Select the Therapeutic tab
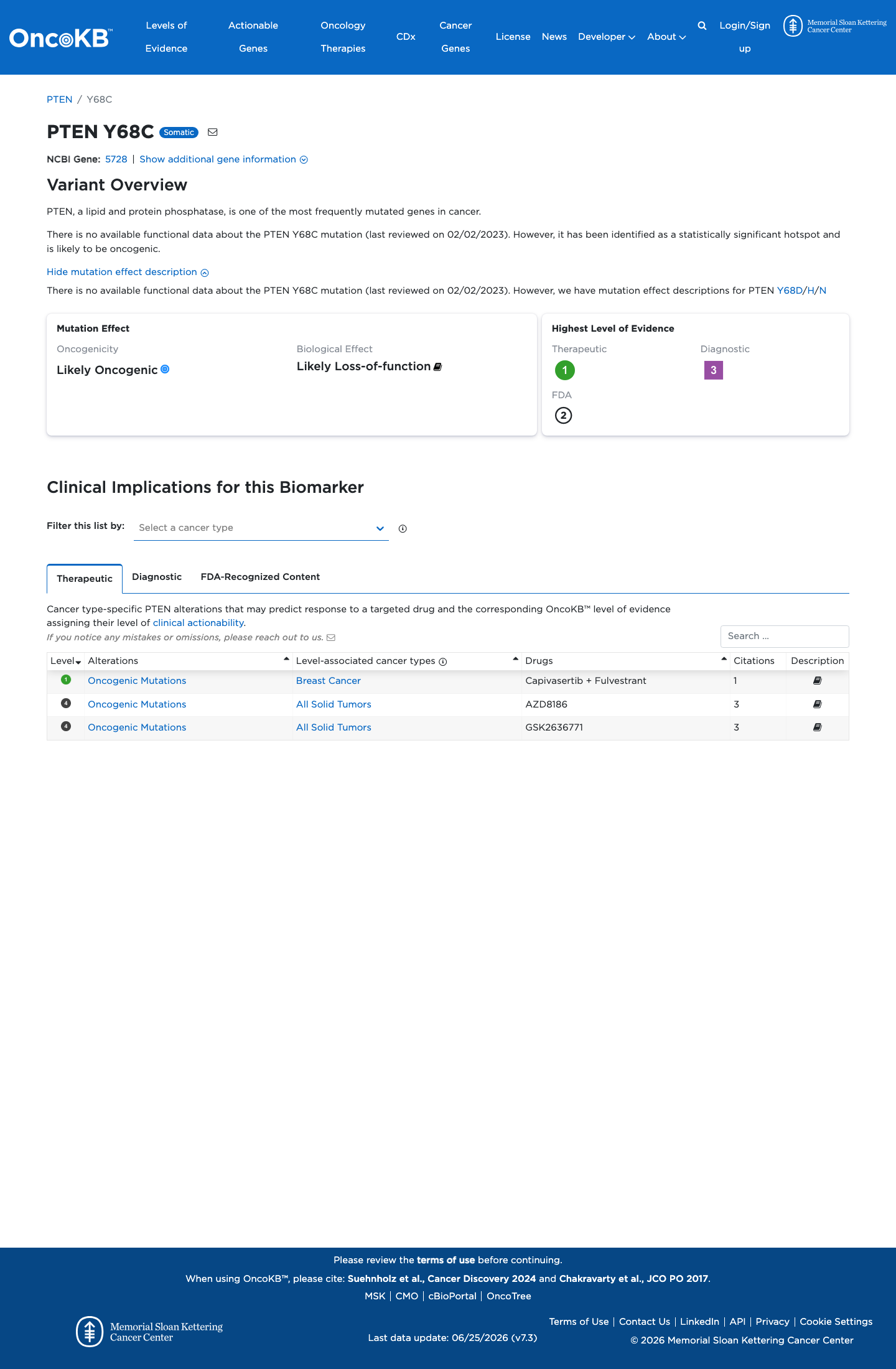Viewport: 896px width, 1369px height. [x=85, y=579]
